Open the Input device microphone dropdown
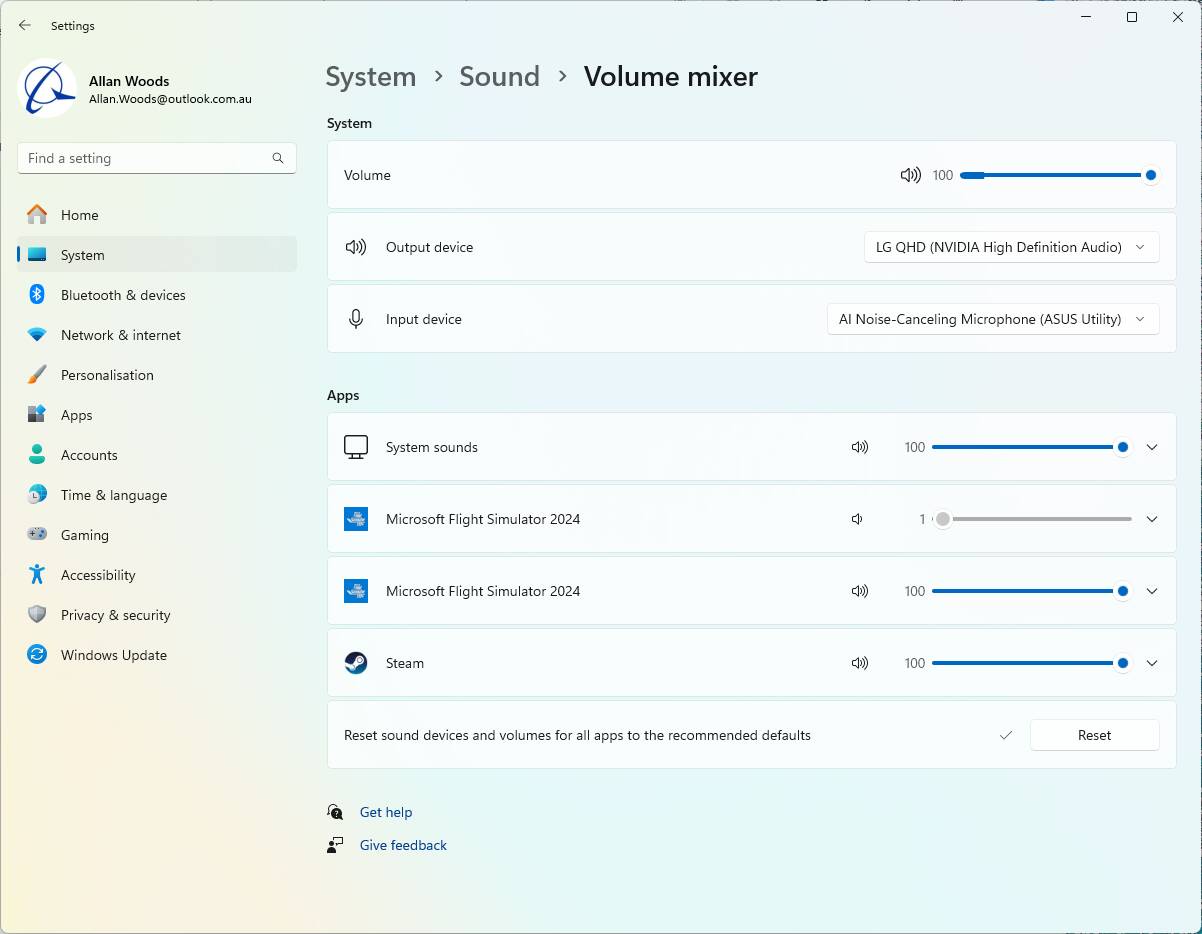The width and height of the screenshot is (1202, 934). pyautogui.click(x=992, y=319)
